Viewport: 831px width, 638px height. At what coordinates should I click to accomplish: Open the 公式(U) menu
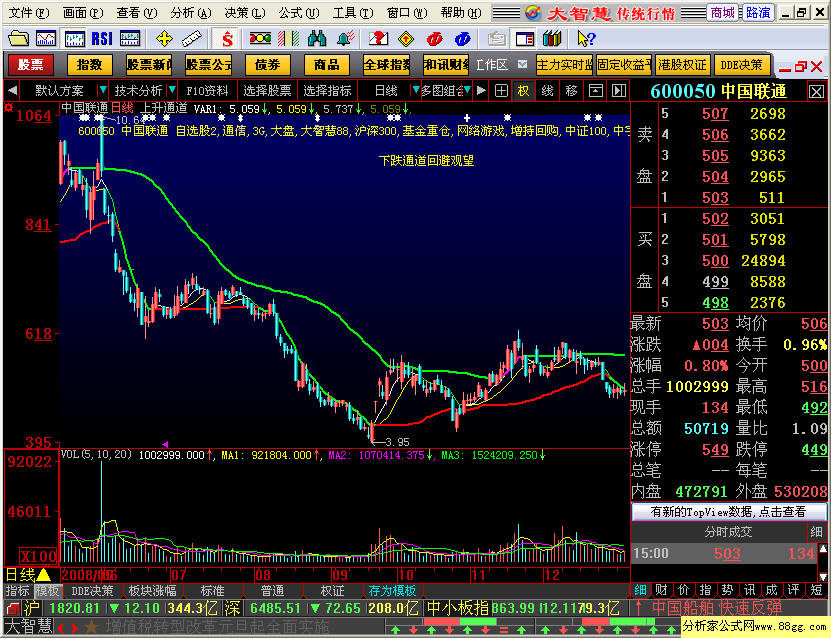(x=299, y=12)
